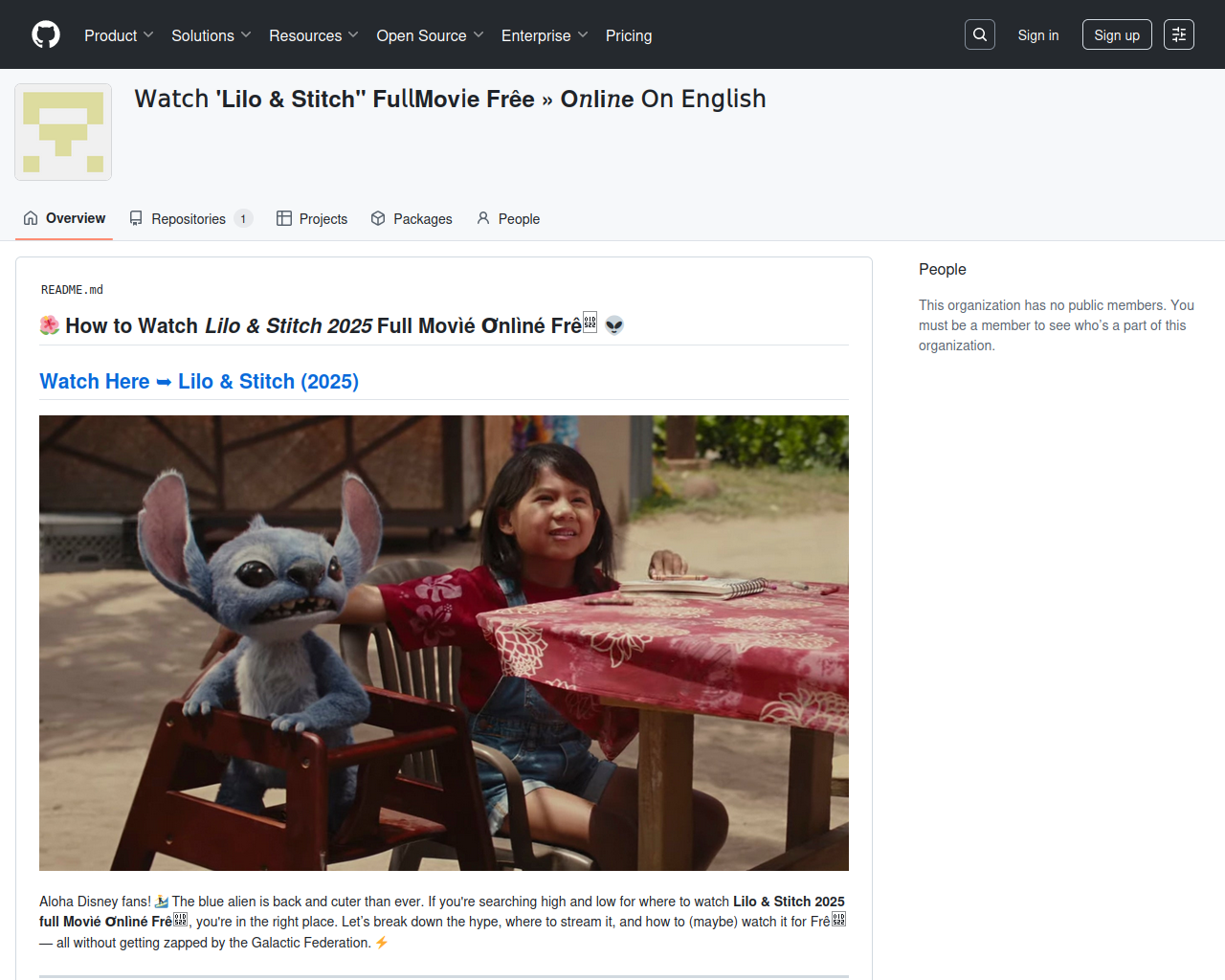Open the GitHub homepage logo
The width and height of the screenshot is (1225, 980).
click(x=46, y=34)
